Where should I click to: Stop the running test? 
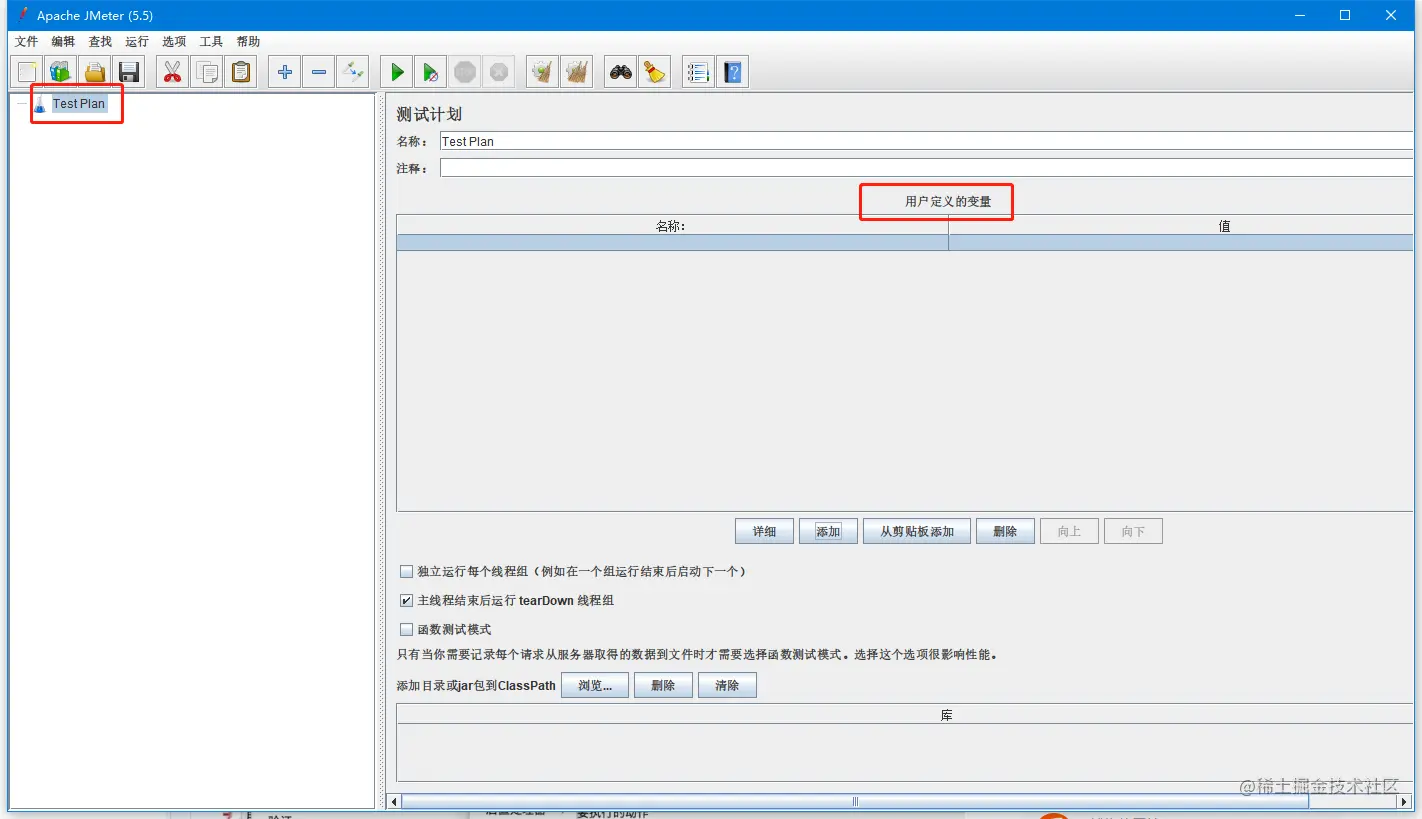click(x=465, y=72)
